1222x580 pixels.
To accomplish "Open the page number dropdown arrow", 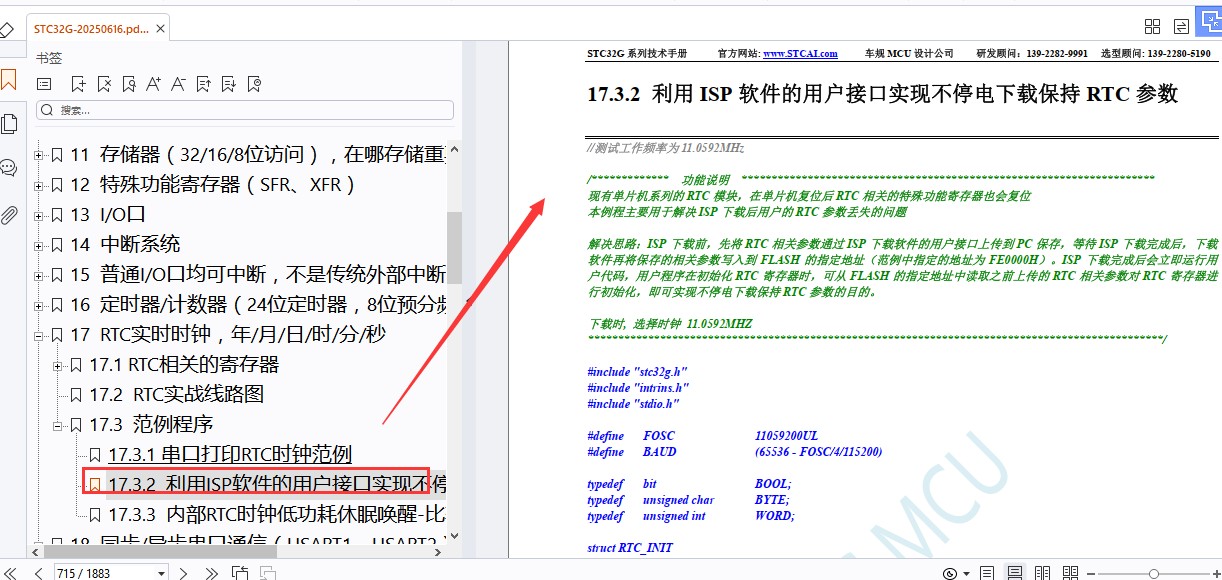I will [161, 573].
